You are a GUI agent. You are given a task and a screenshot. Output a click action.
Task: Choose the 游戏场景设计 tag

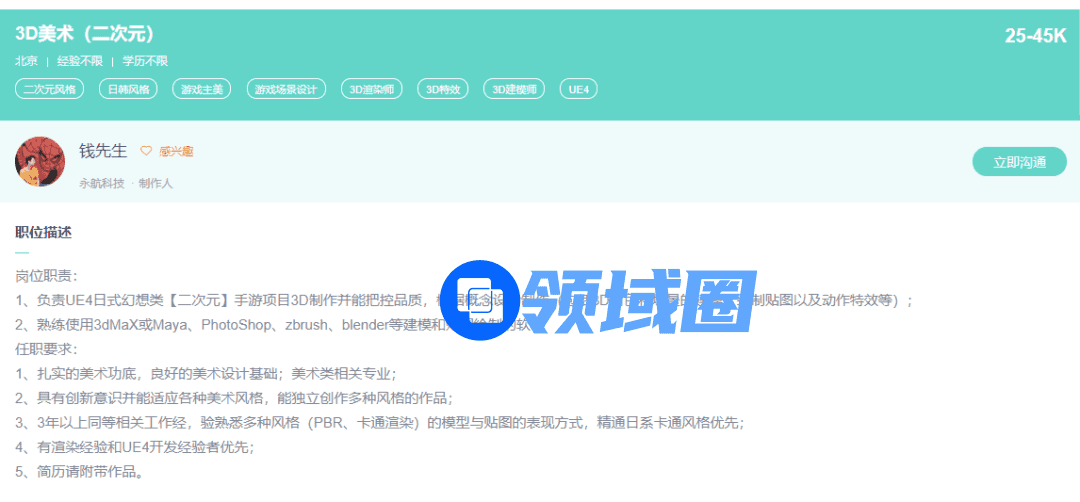pos(286,89)
